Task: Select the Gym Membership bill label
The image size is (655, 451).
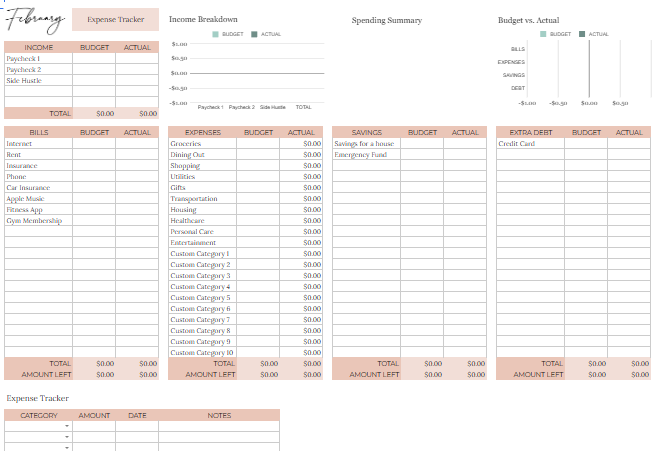Action: (x=34, y=221)
